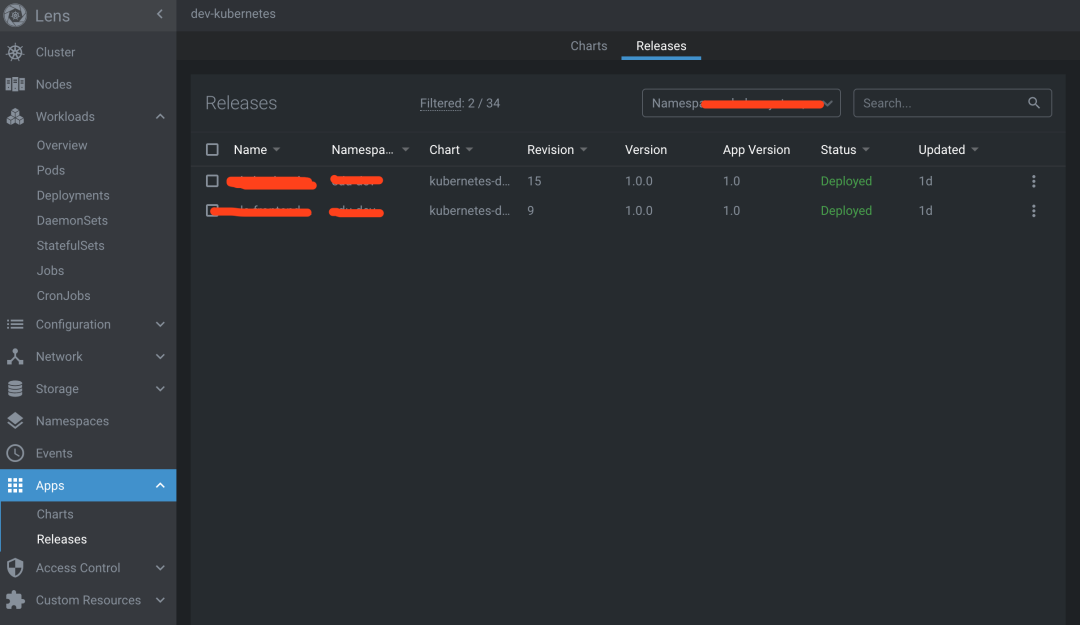Click the Nodes server icon

(x=15, y=84)
